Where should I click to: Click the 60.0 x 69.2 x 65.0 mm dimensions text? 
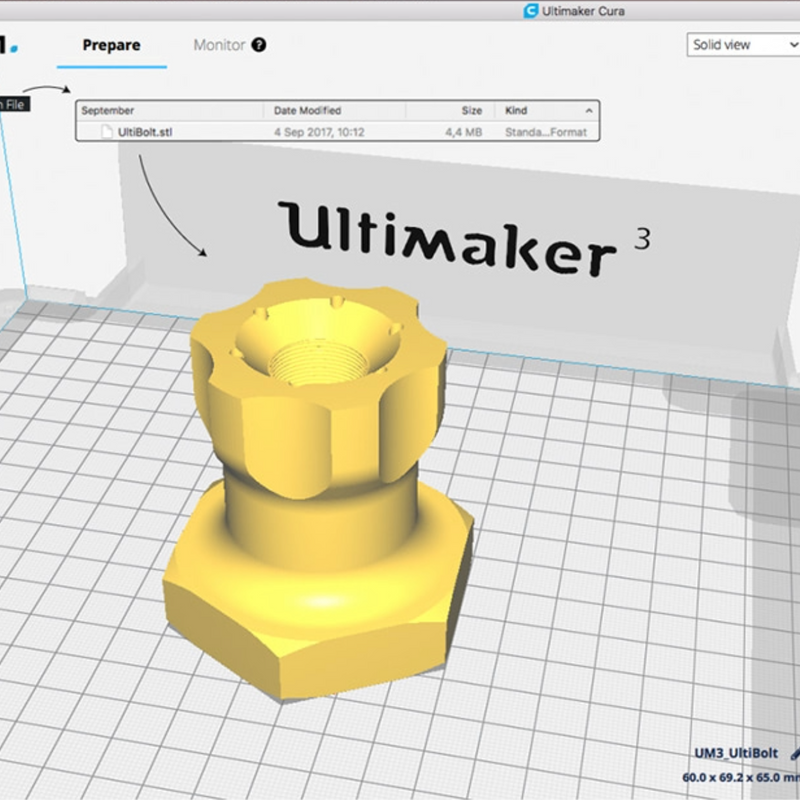[x=741, y=778]
